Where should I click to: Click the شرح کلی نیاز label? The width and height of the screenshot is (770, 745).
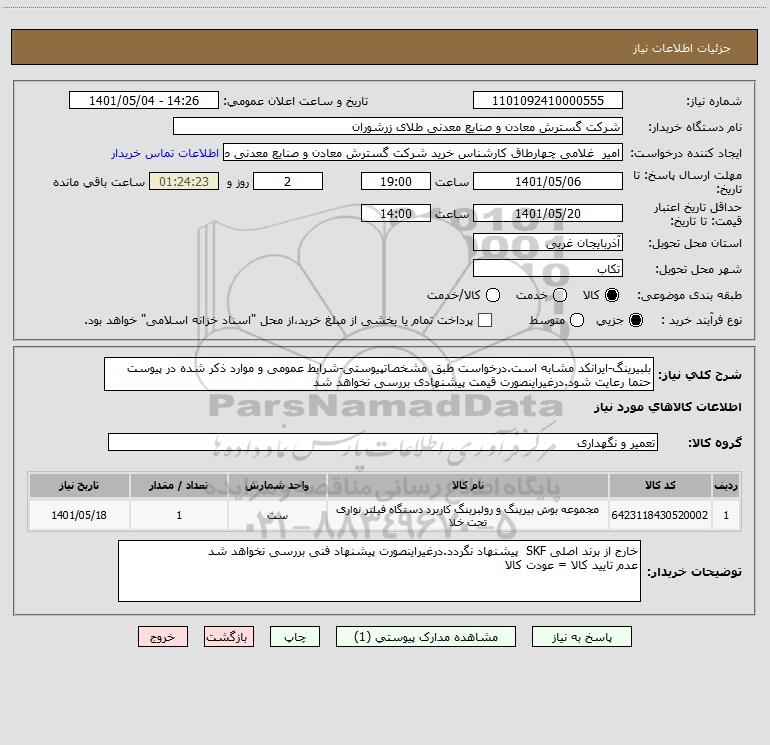700,375
